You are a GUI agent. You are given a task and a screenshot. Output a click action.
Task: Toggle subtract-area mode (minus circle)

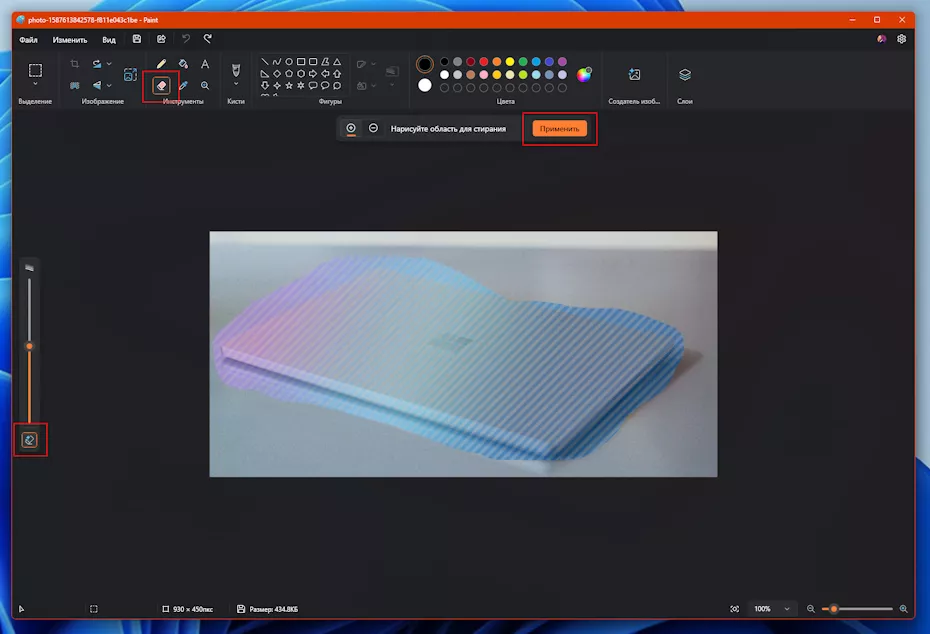coord(373,128)
